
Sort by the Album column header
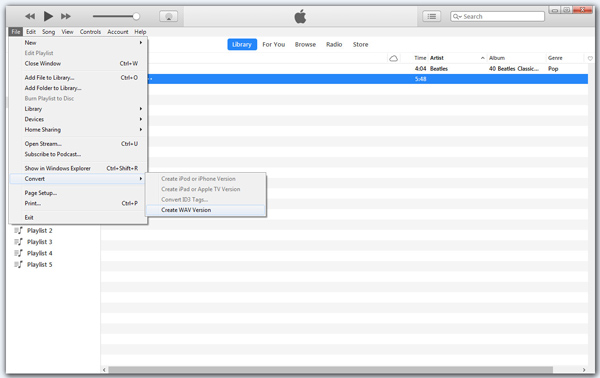tap(497, 58)
